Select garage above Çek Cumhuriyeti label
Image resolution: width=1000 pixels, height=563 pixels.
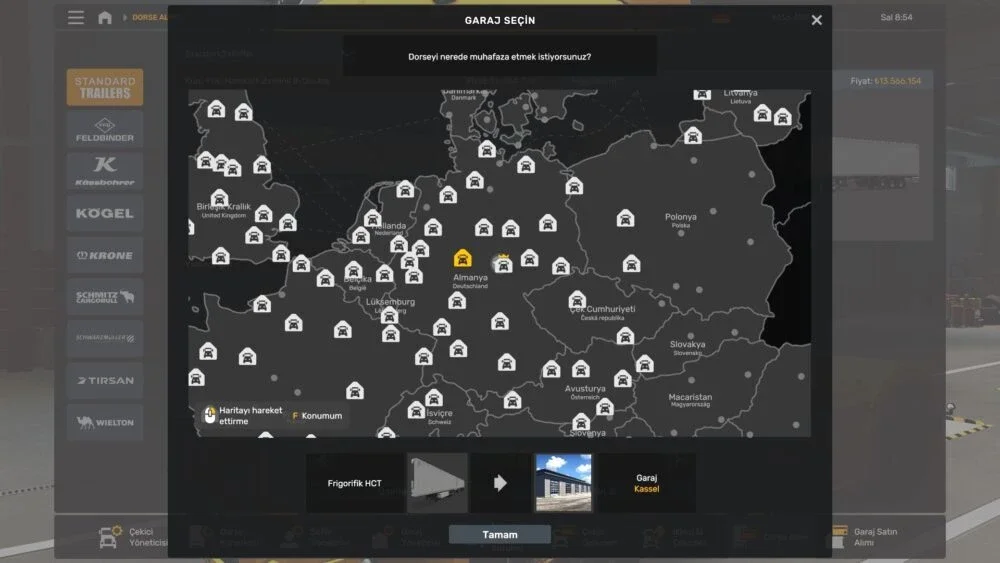[x=577, y=300]
